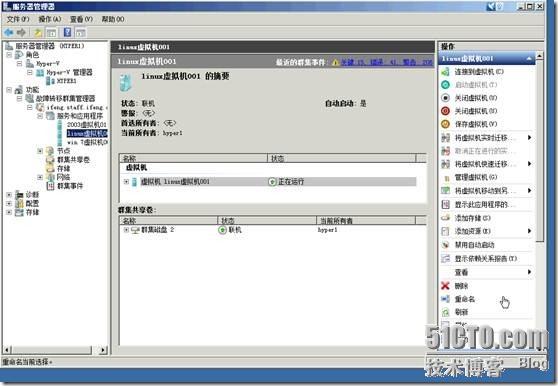Open the 操作(A) menu
This screenshot has height=386, width=558.
50,19
